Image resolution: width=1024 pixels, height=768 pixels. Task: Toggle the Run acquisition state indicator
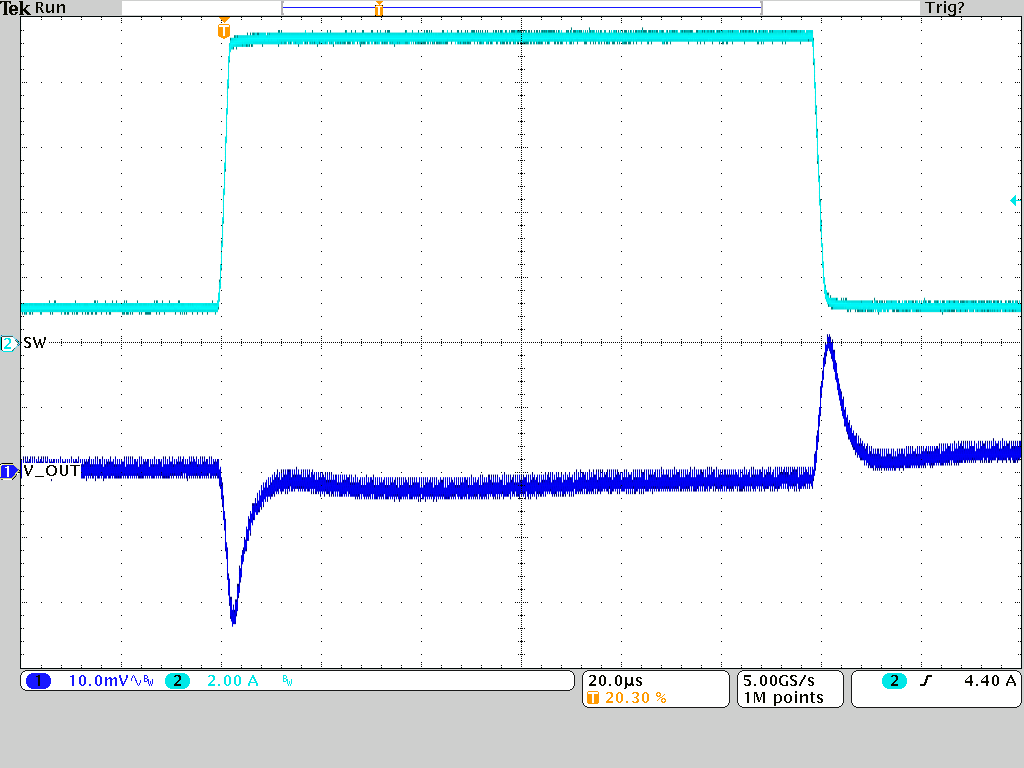(50, 8)
